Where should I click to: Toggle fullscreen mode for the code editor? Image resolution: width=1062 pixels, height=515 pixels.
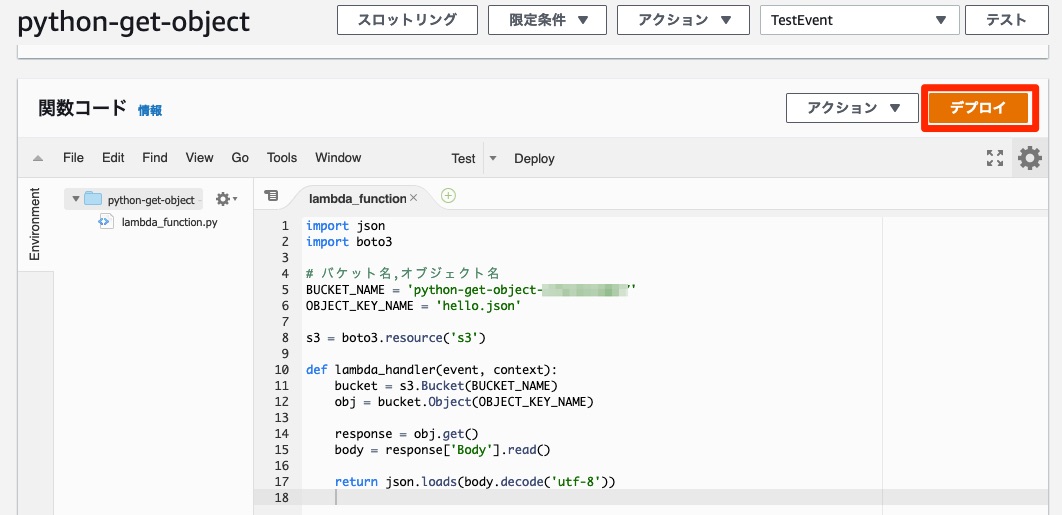pyautogui.click(x=994, y=158)
